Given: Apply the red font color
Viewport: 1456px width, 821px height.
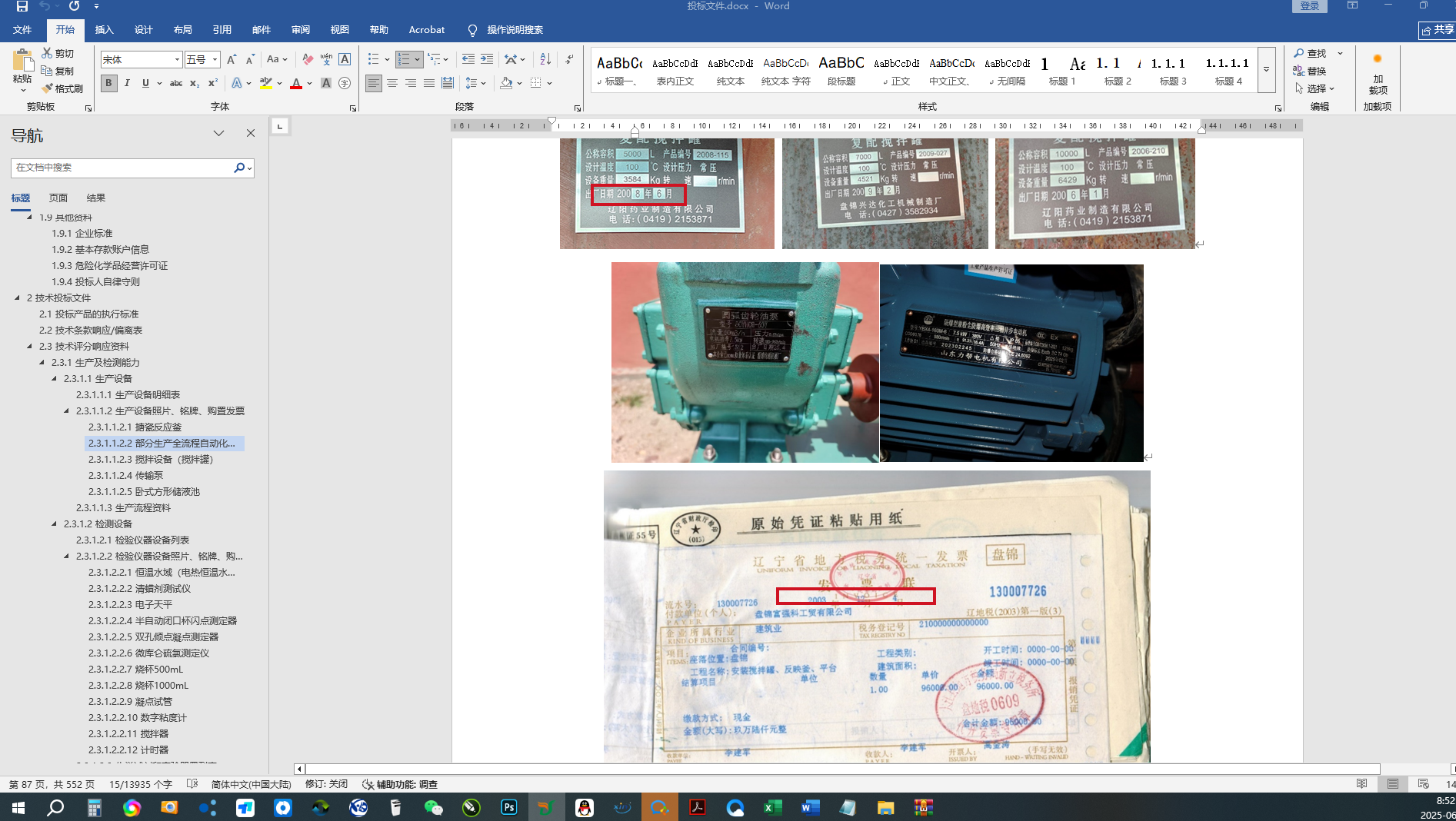Looking at the screenshot, I should click(296, 83).
